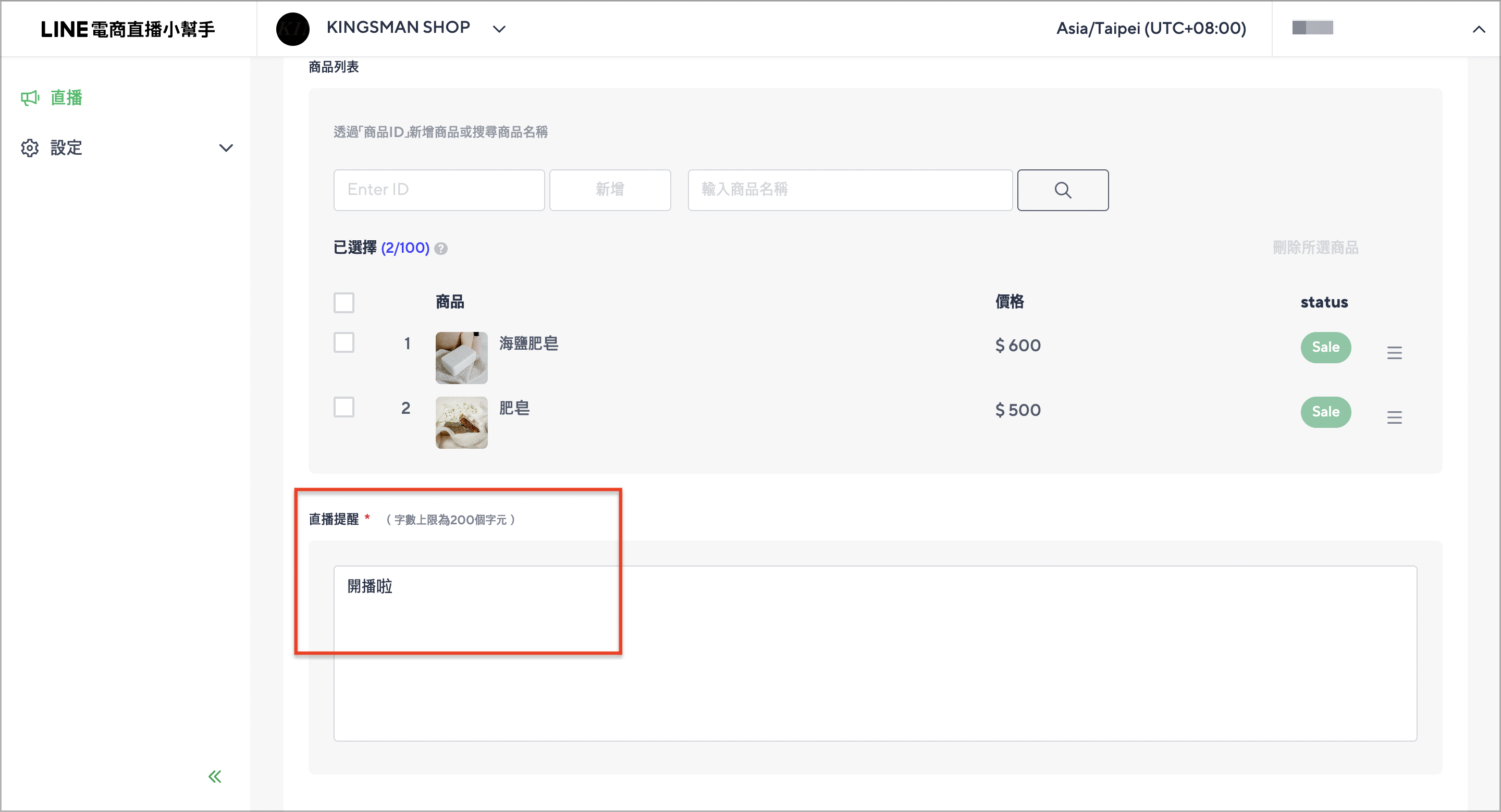1501x812 pixels.
Task: Click the LINE電商直播小幫手 logo
Action: [x=128, y=29]
